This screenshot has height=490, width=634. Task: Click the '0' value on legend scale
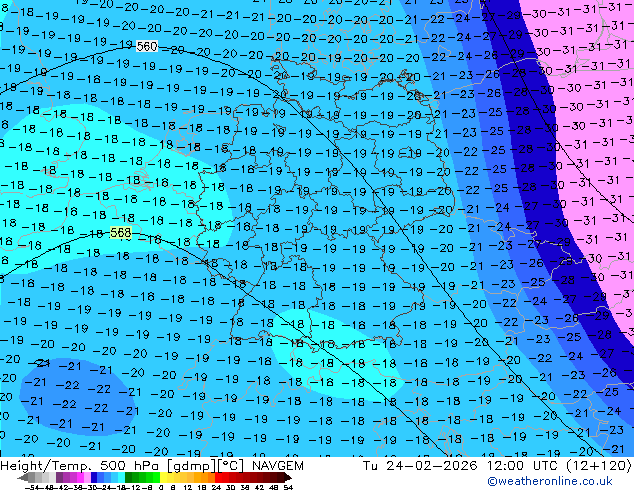[161, 487]
